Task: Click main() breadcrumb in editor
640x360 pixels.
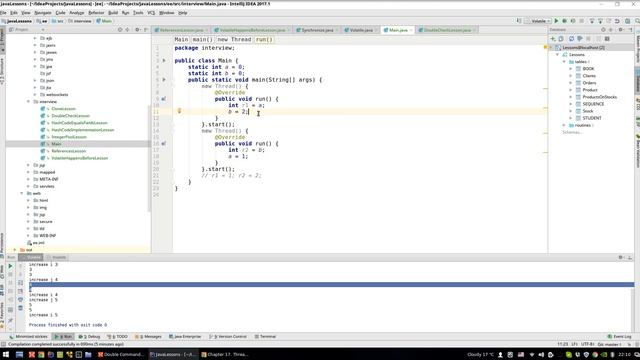Action: coord(202,40)
